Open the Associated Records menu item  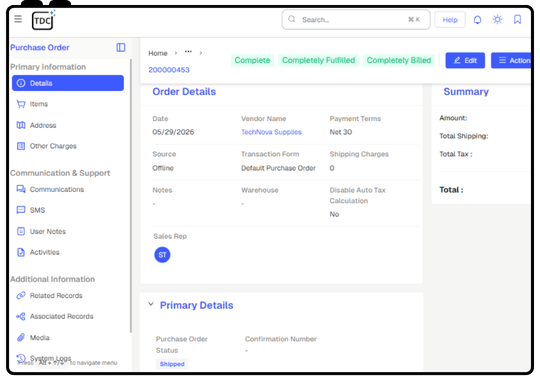[x=68, y=316]
